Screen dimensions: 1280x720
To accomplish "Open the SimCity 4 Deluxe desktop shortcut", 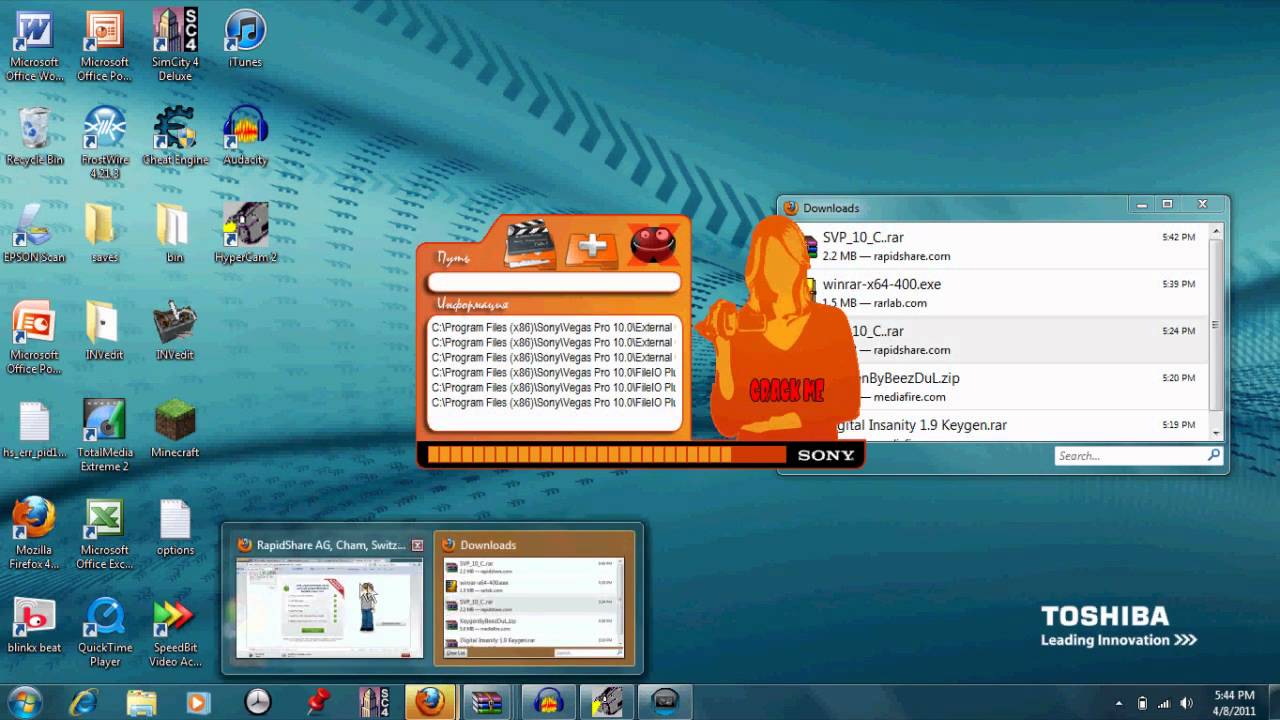I will (x=175, y=46).
